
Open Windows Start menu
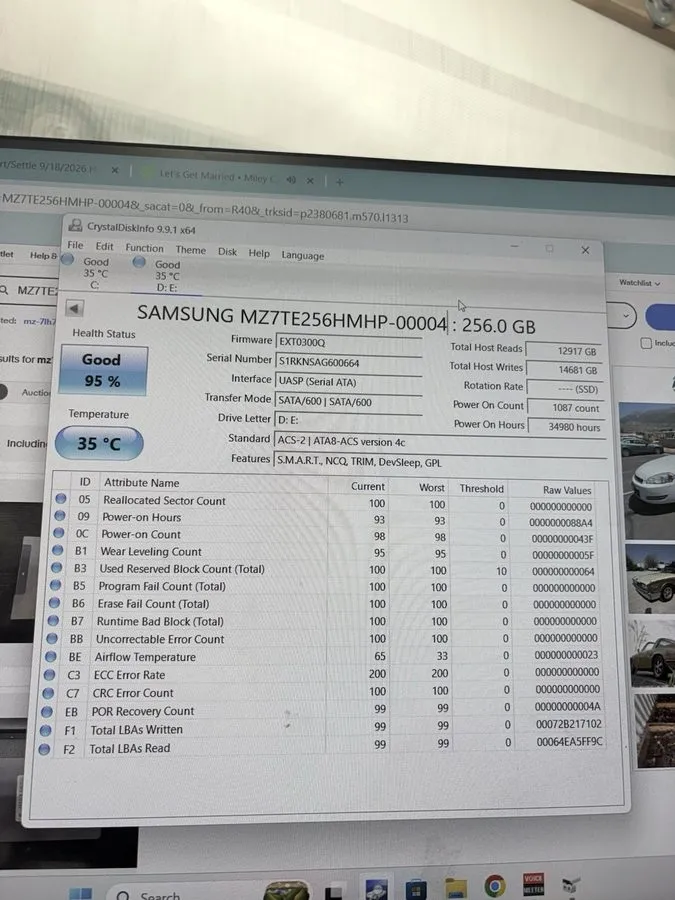(x=80, y=894)
